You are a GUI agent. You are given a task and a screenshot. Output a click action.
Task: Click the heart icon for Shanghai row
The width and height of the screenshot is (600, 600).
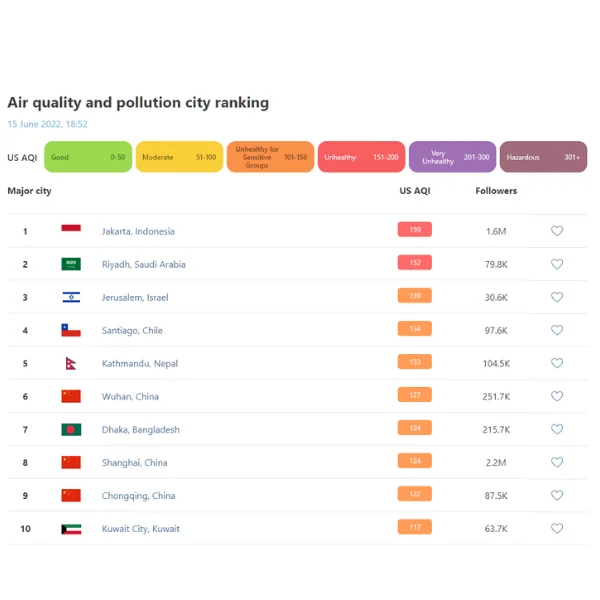[557, 462]
